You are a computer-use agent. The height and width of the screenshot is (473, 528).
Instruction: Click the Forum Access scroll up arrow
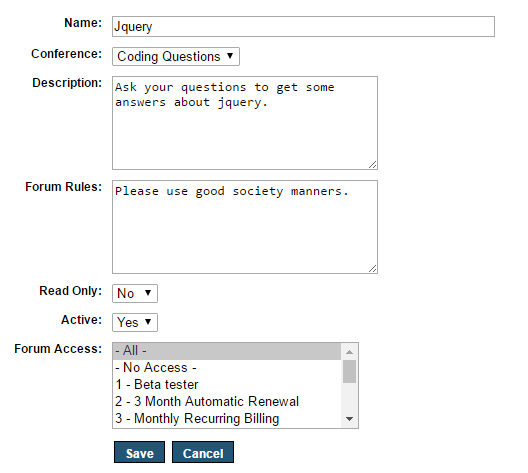click(350, 352)
